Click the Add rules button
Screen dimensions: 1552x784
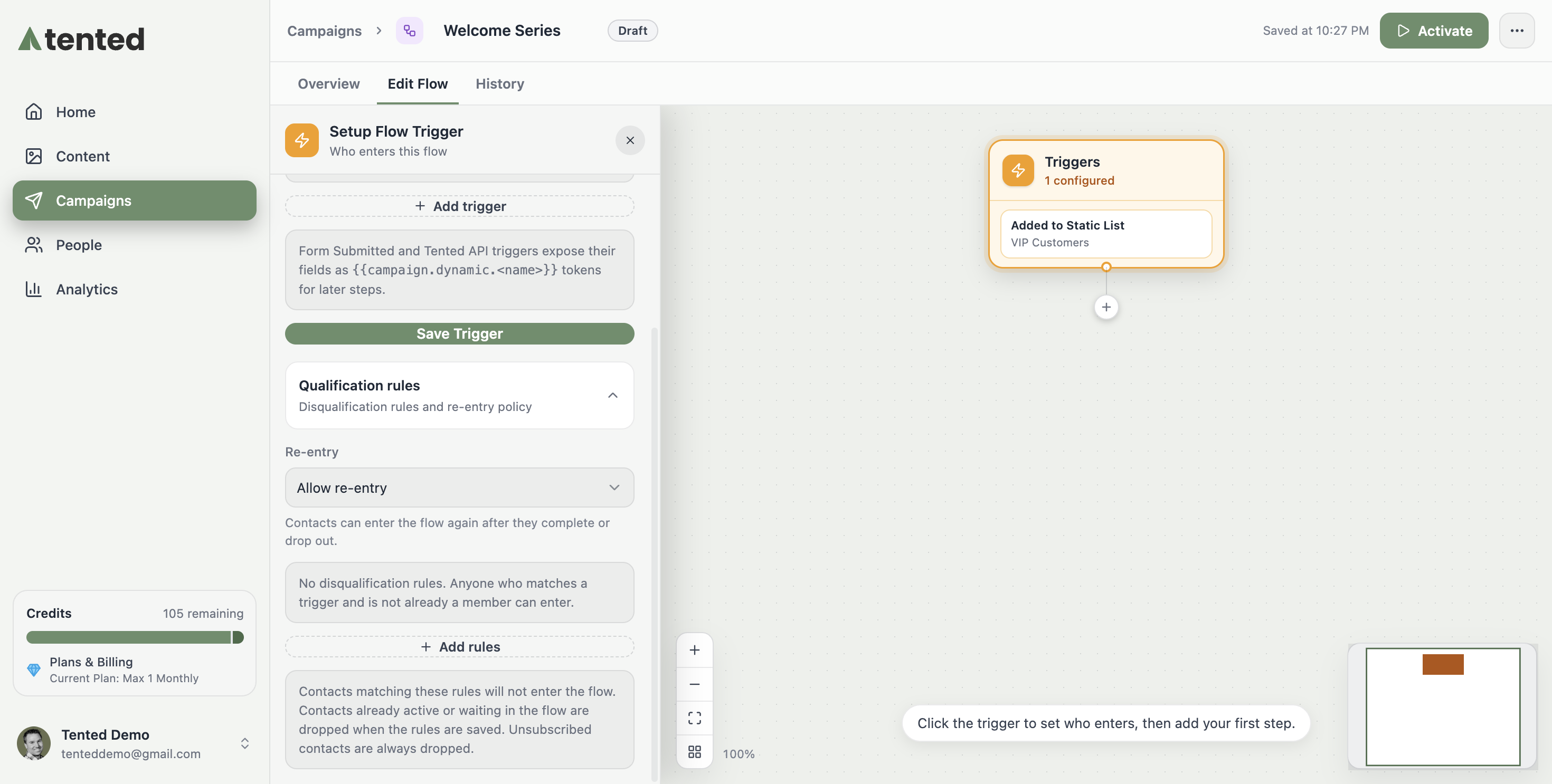(x=459, y=647)
